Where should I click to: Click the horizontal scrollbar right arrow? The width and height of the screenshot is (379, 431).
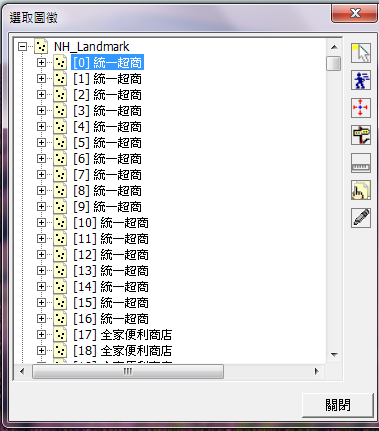(316, 371)
